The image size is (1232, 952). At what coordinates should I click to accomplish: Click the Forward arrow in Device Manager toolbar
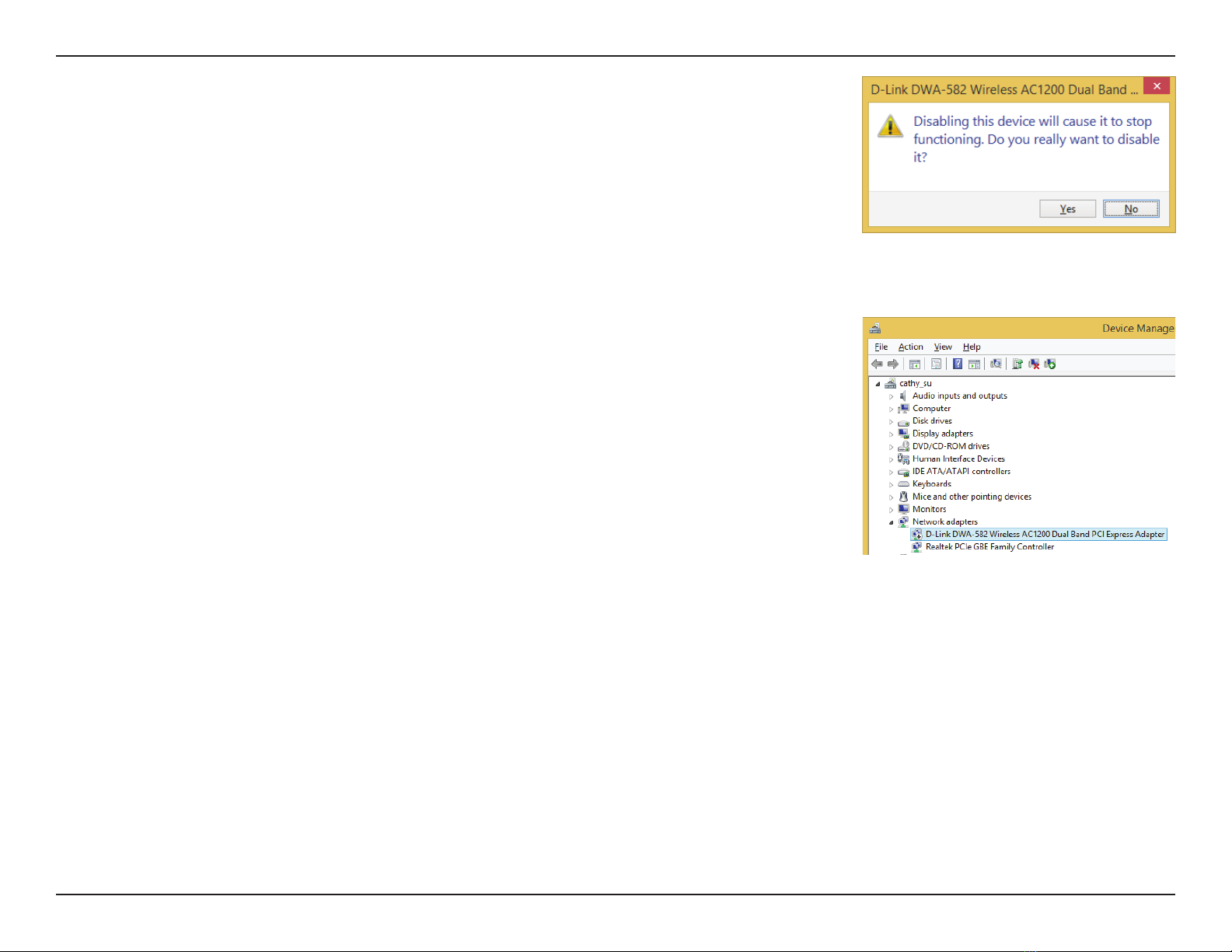click(893, 364)
